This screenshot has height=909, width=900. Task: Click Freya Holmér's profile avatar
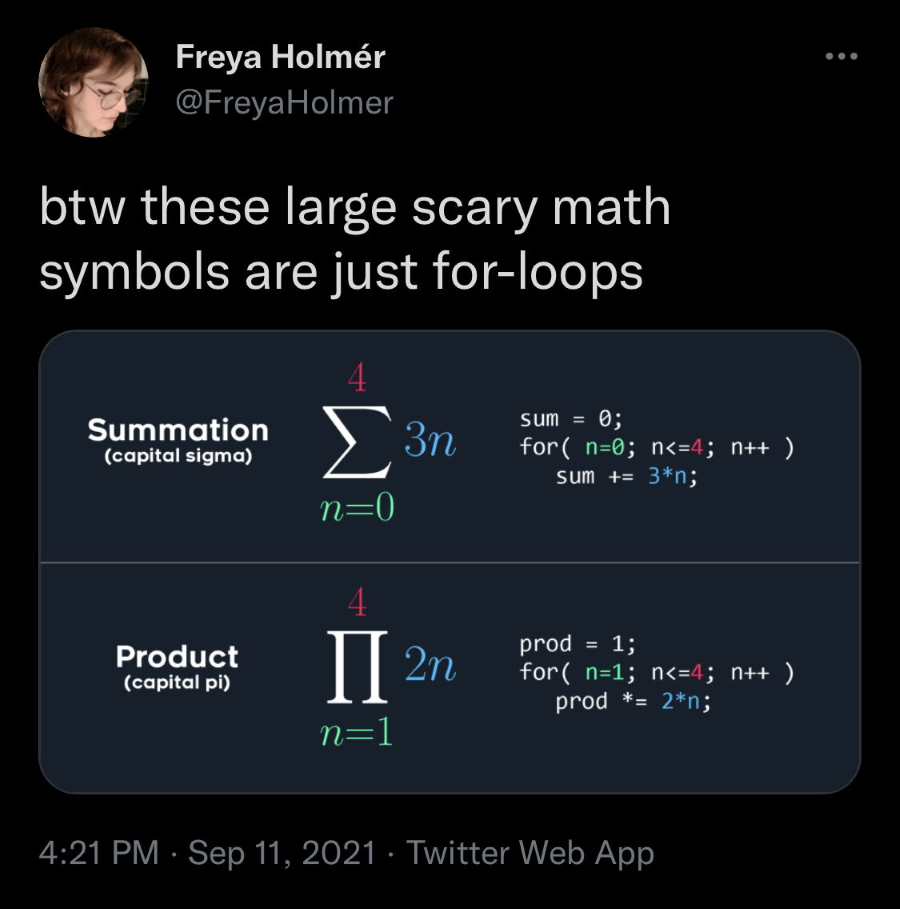pyautogui.click(x=93, y=82)
